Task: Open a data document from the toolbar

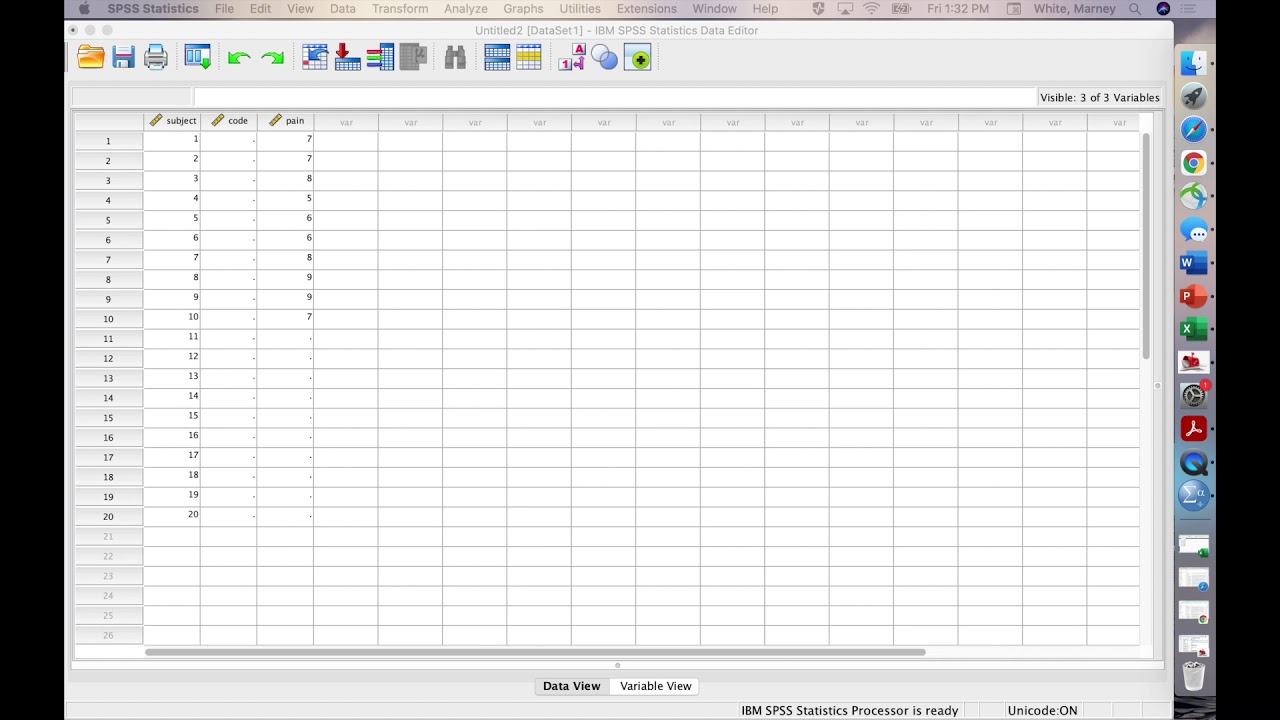Action: pos(90,57)
